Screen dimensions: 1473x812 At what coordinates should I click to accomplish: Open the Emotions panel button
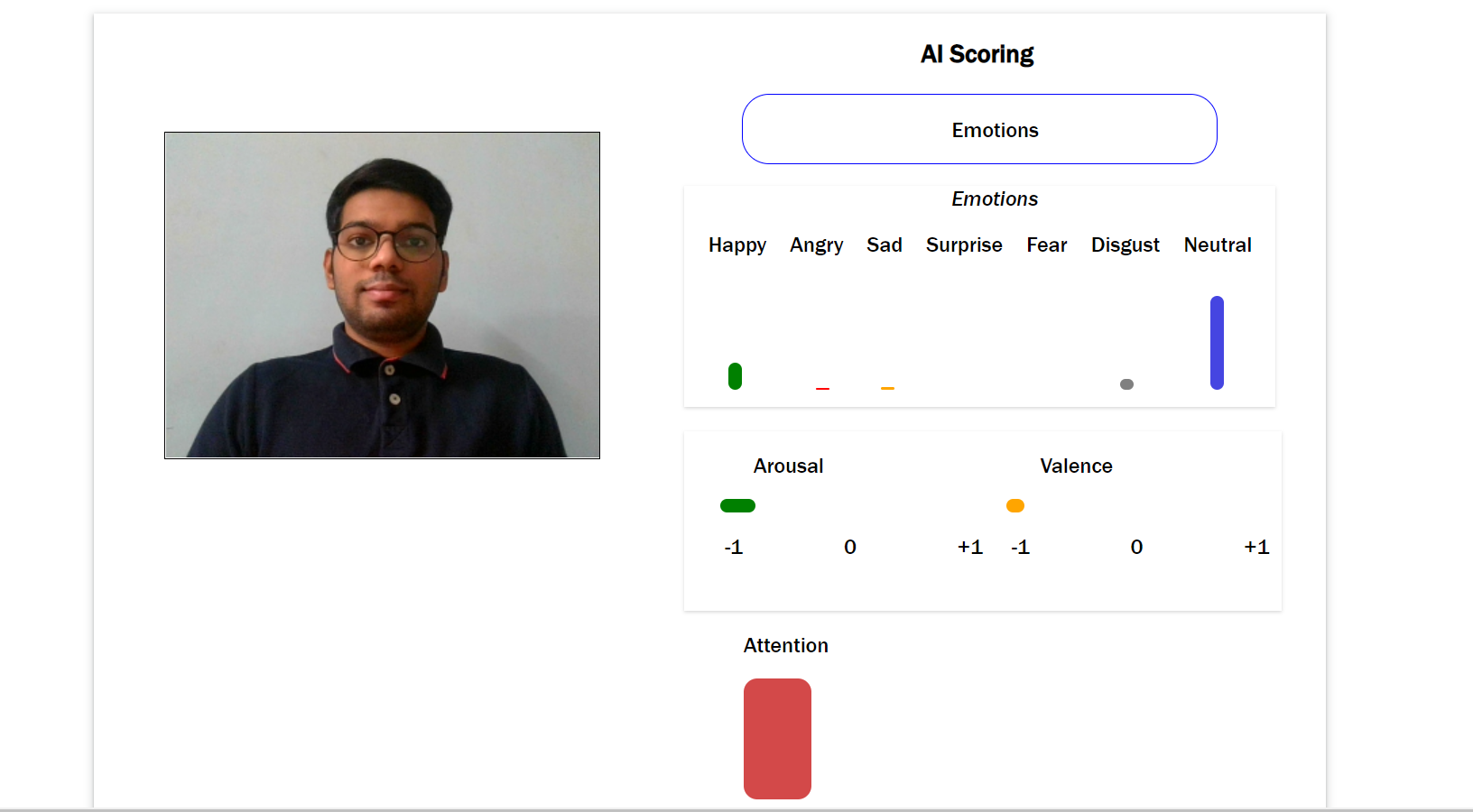point(979,129)
